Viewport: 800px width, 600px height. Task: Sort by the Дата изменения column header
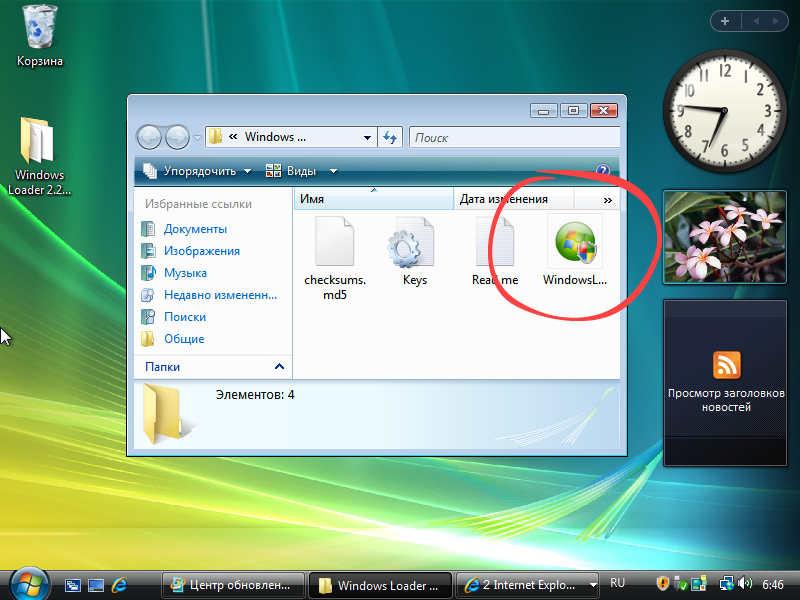514,199
